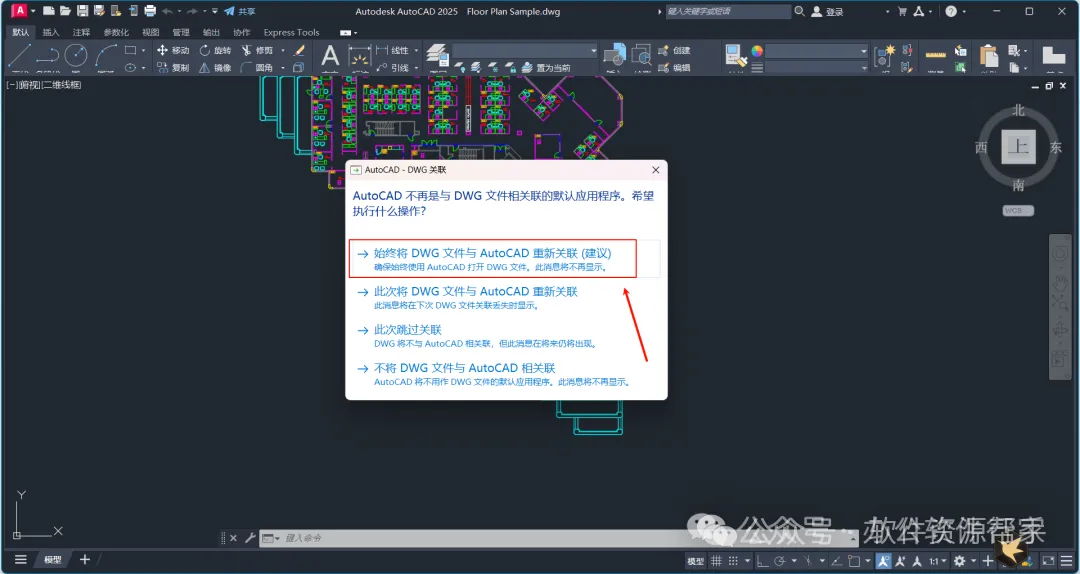Image resolution: width=1080 pixels, height=574 pixels.
Task: Click the Help question mark icon
Action: (x=951, y=11)
